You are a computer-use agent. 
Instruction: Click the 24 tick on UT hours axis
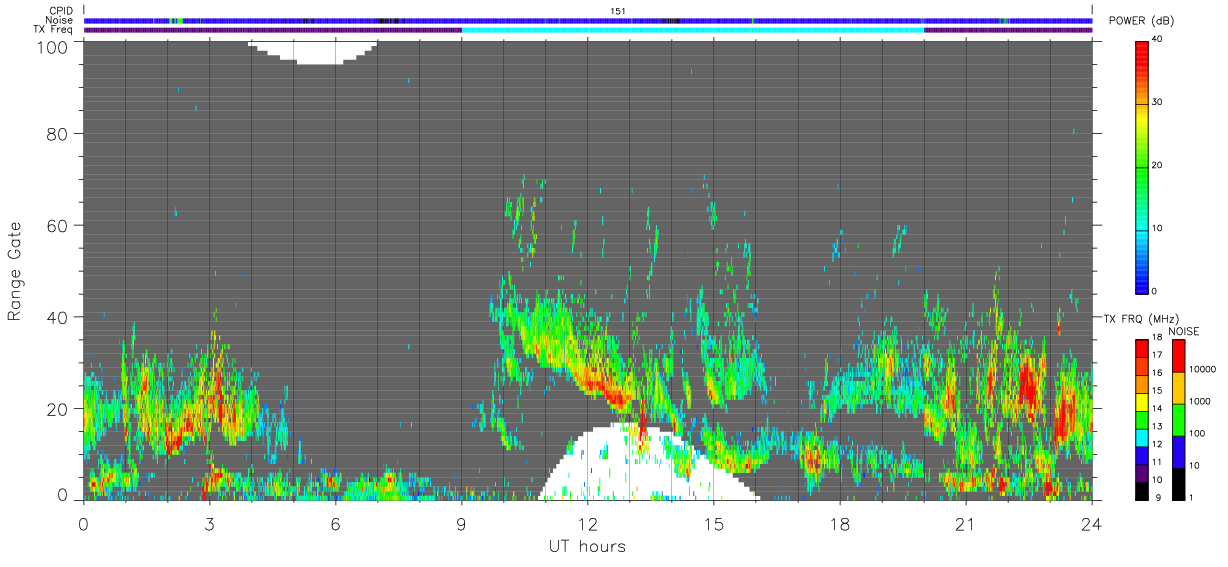coord(1092,523)
